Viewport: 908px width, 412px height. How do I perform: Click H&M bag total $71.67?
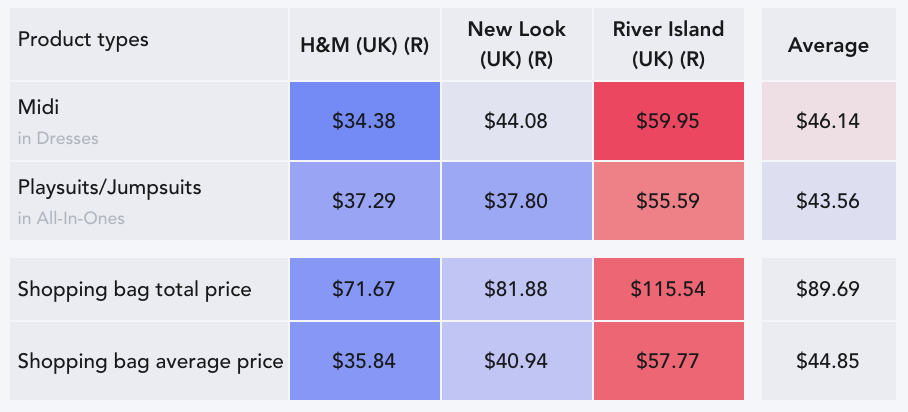click(x=365, y=289)
